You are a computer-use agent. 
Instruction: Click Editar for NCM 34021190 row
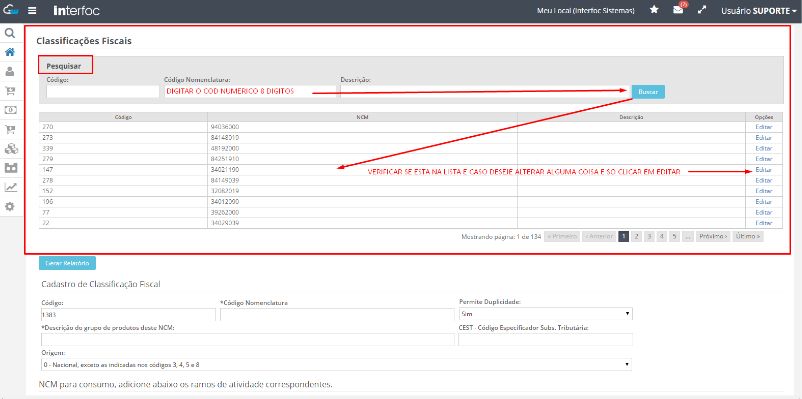click(x=763, y=170)
